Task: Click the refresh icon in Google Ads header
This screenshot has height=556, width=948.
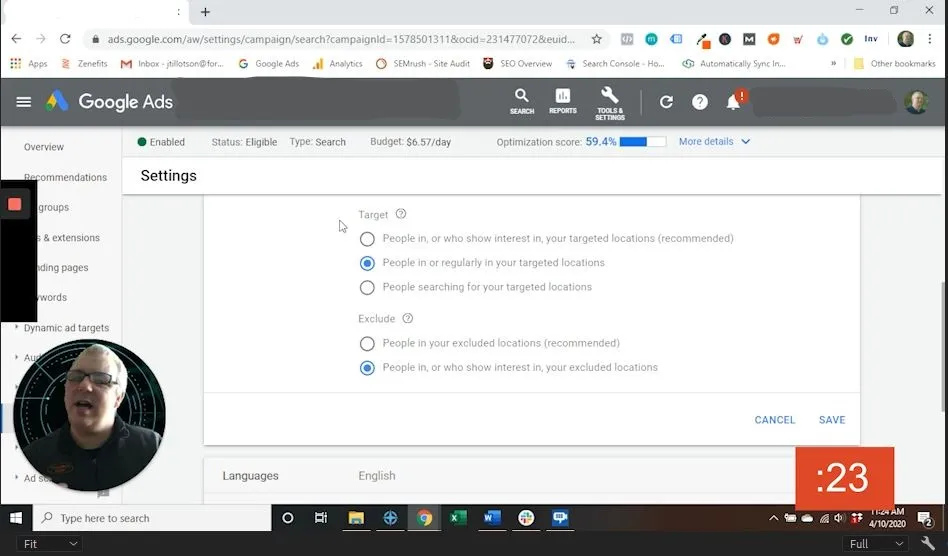Action: 666,102
